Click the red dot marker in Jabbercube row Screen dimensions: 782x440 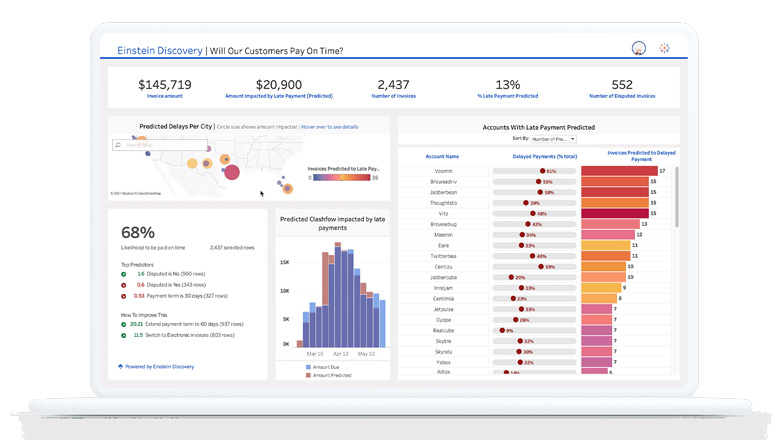[511, 277]
